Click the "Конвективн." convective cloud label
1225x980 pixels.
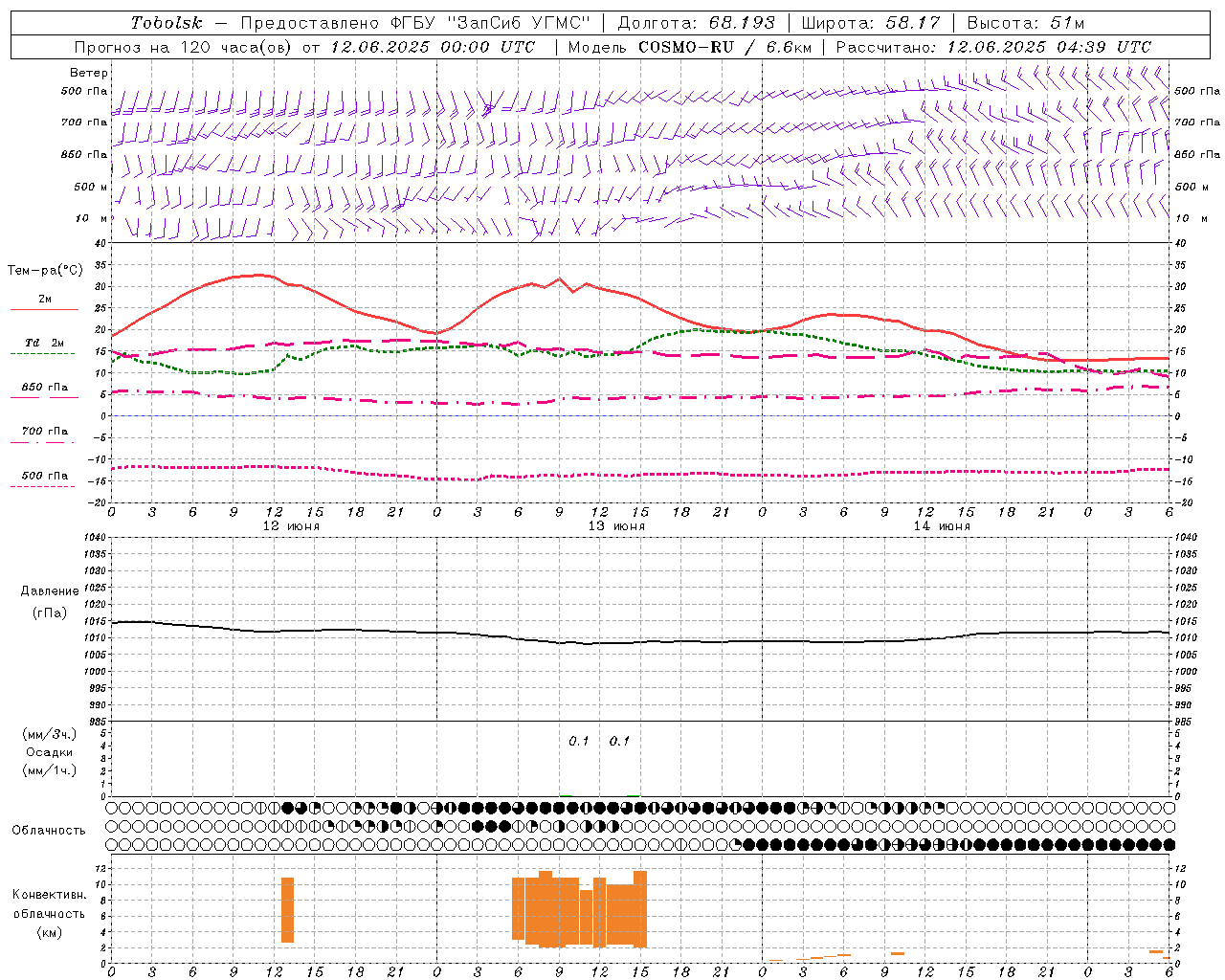[x=50, y=895]
